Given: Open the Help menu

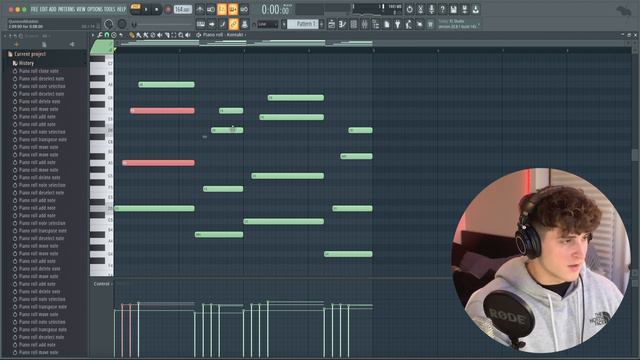Looking at the screenshot, I should click(x=122, y=9).
